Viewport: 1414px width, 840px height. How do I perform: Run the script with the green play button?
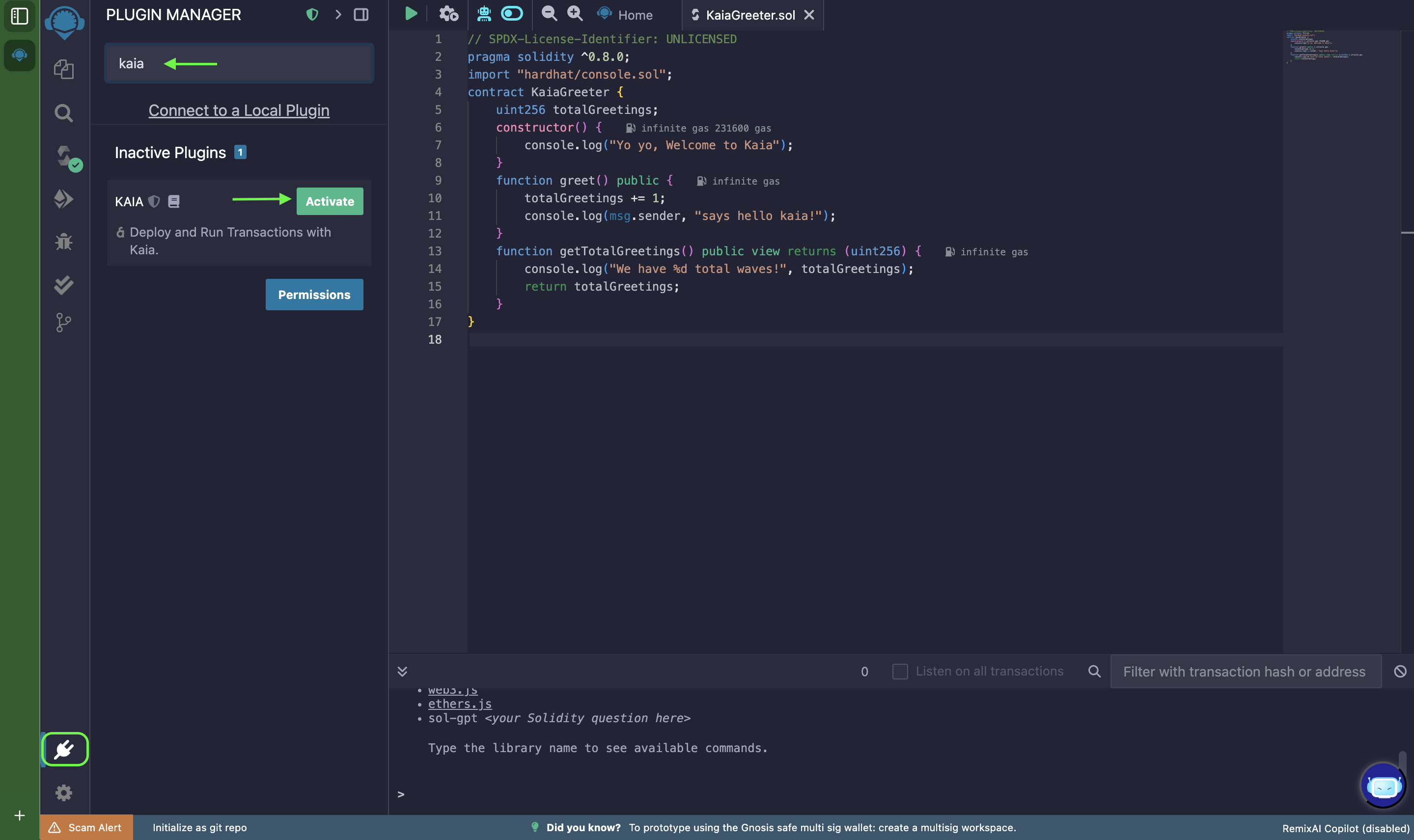(411, 14)
